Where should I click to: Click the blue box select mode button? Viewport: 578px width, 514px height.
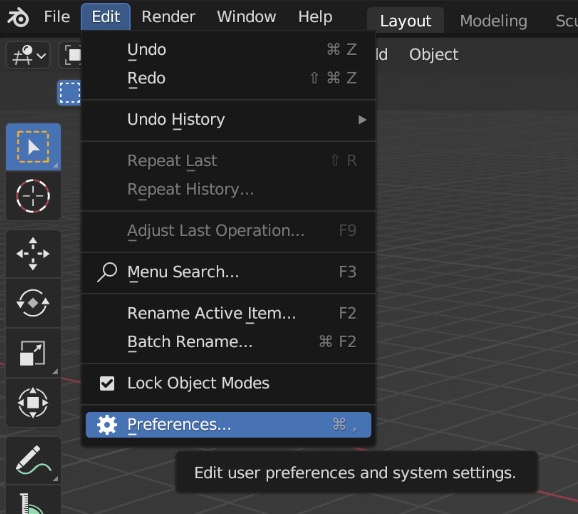click(x=70, y=93)
